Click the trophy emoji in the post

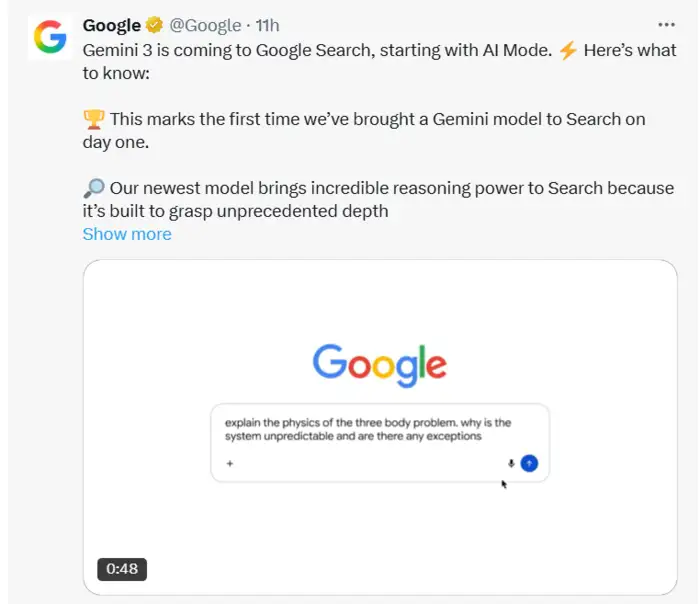click(x=93, y=119)
